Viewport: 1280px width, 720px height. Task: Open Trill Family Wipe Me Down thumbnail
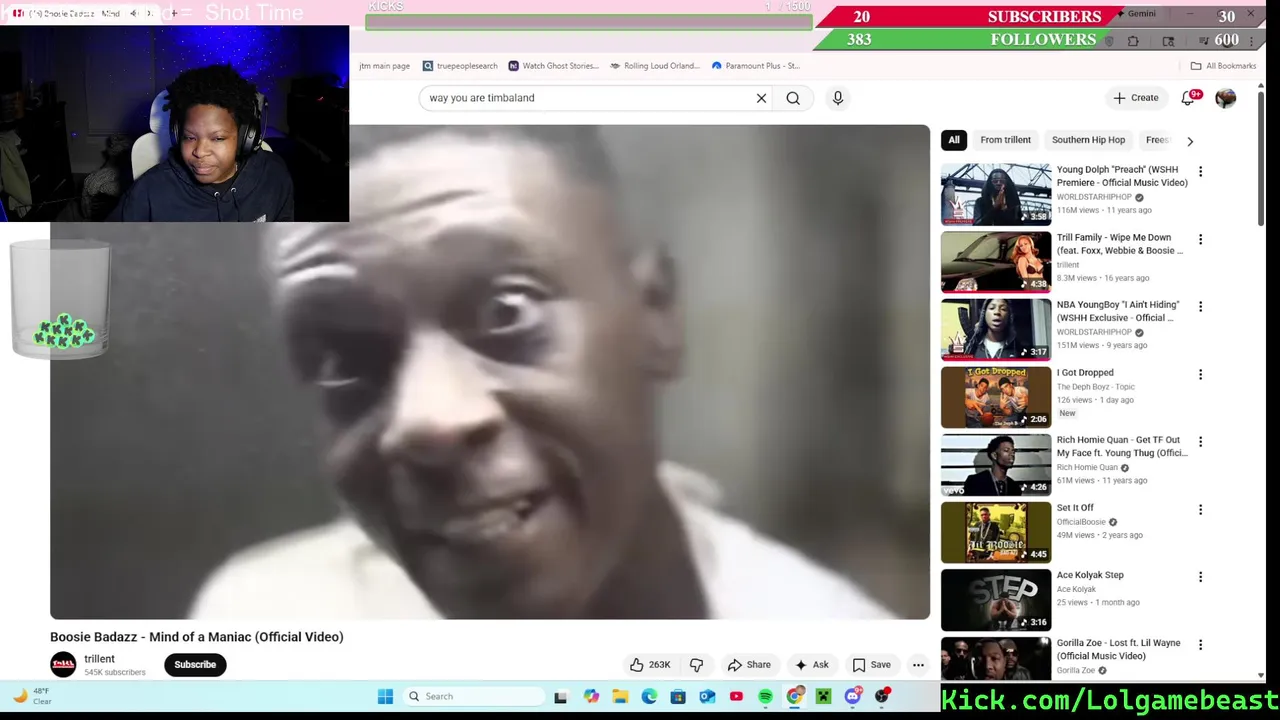996,262
